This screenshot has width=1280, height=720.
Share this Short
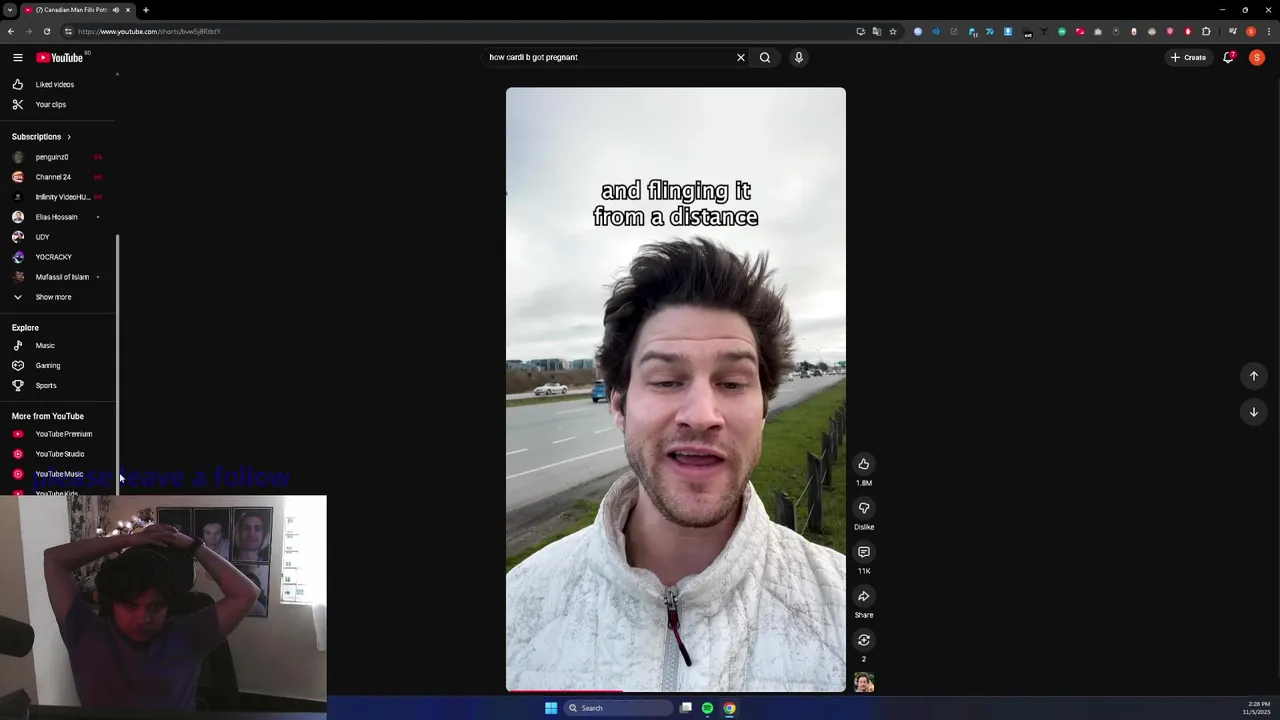(x=864, y=596)
